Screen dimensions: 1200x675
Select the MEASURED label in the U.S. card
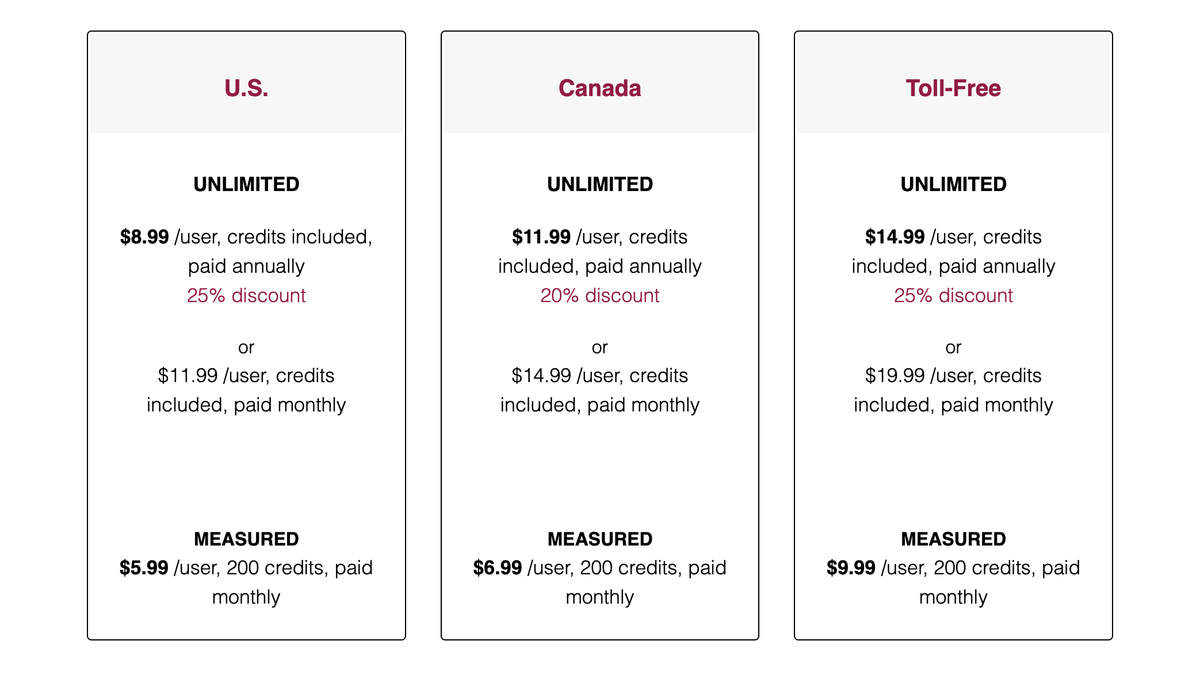pyautogui.click(x=246, y=539)
